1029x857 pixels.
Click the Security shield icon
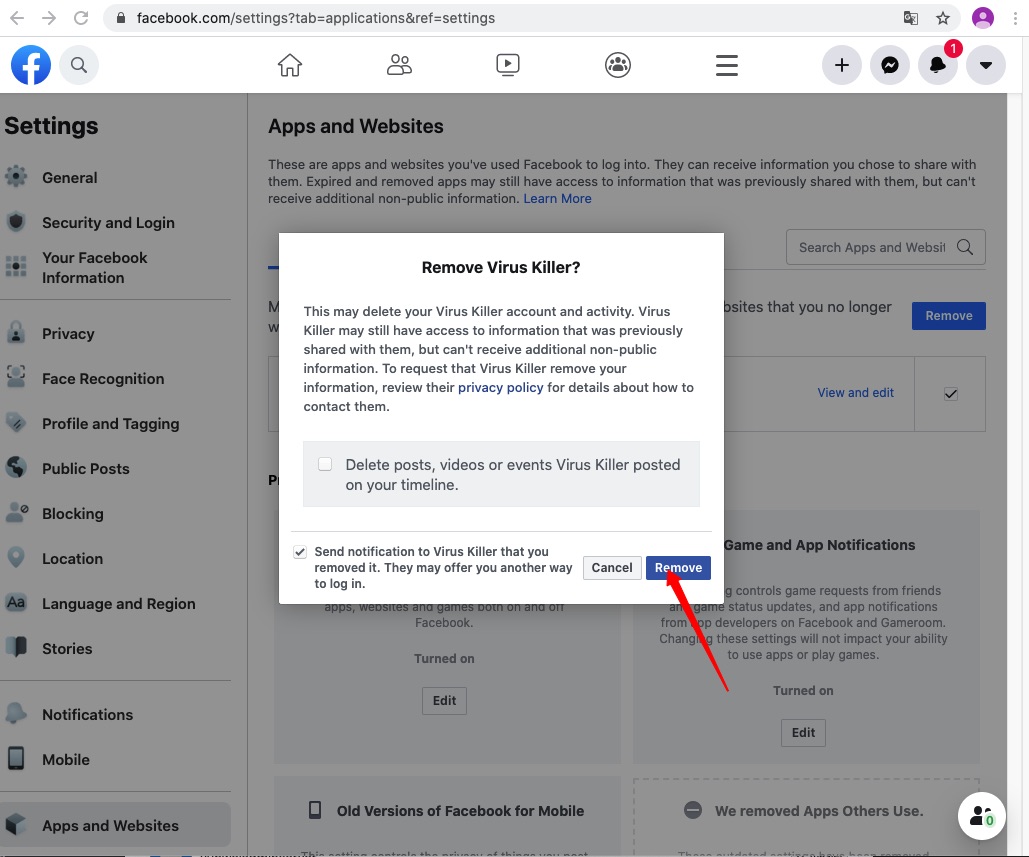[x=16, y=221]
